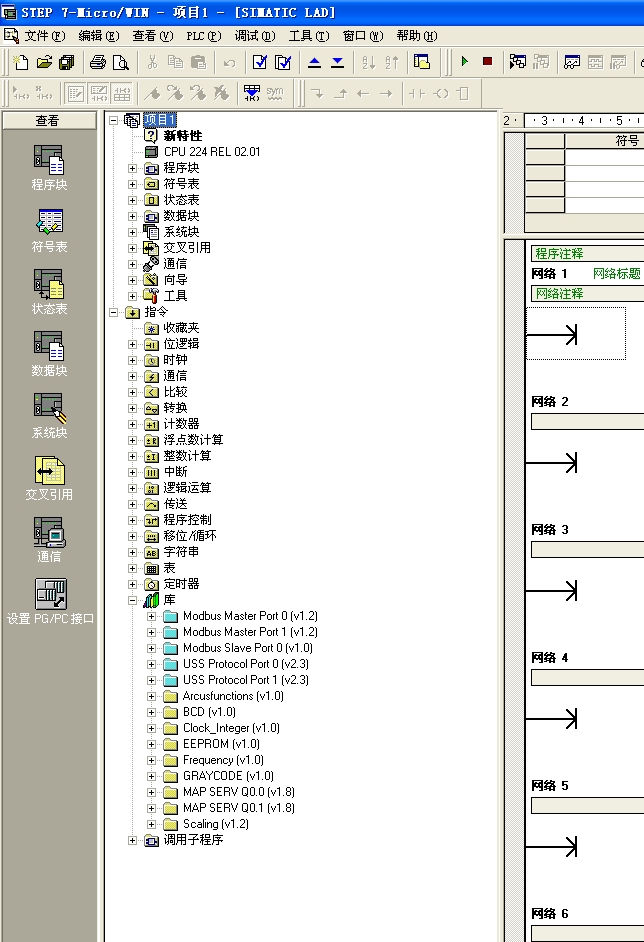Open 通信 in the 查看 sidebar
This screenshot has width=644, height=942.
point(49,539)
